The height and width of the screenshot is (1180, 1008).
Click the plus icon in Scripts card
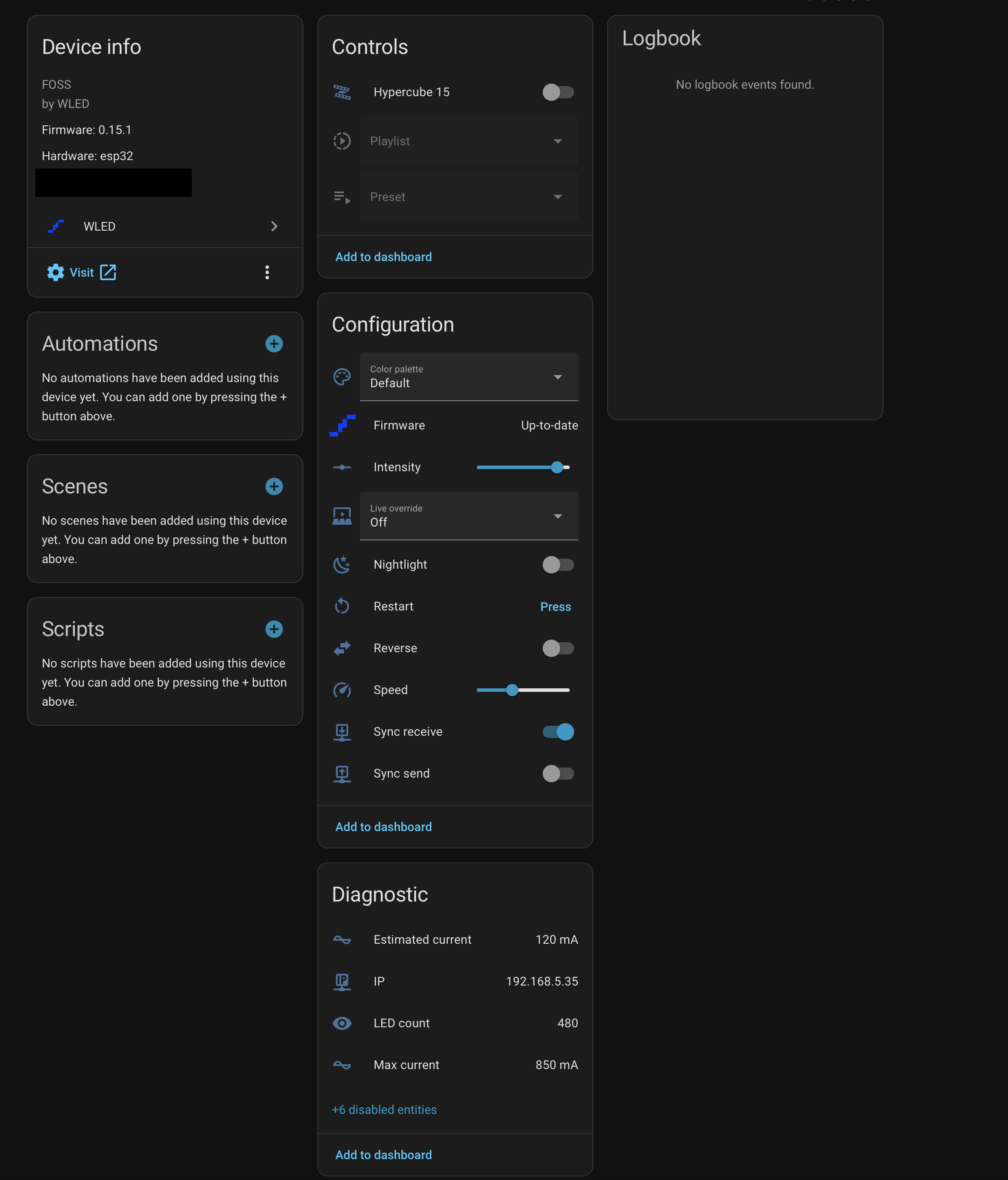tap(274, 629)
